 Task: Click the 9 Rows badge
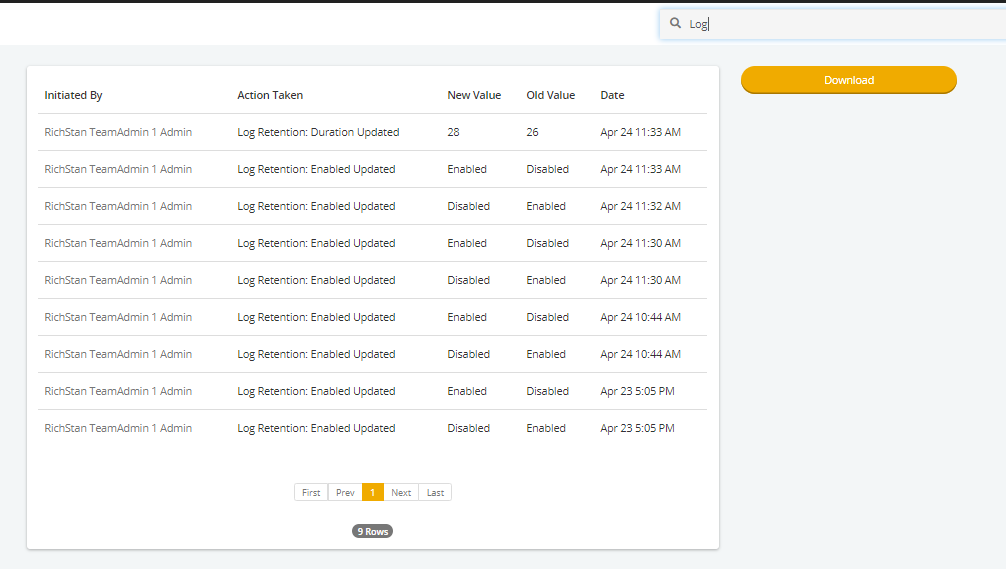372,531
